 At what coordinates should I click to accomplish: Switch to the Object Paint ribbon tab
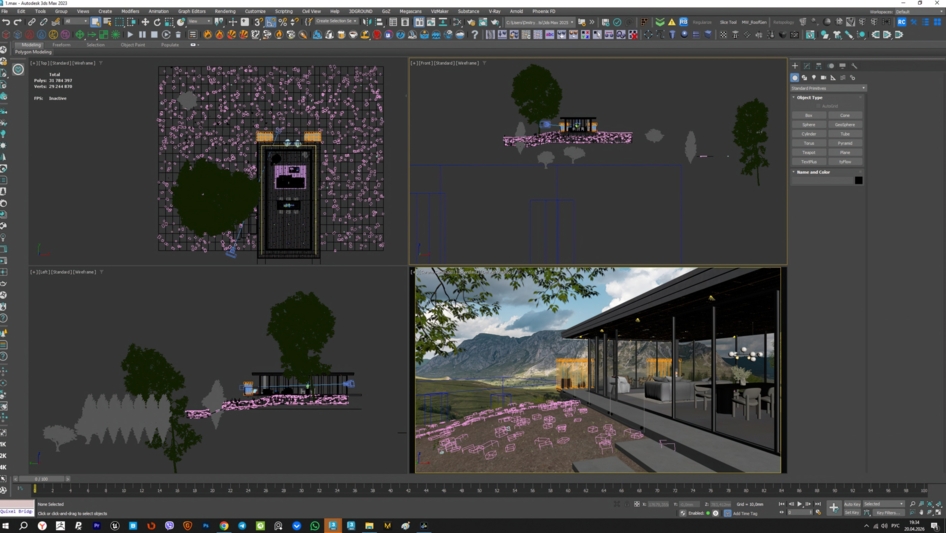(133, 45)
